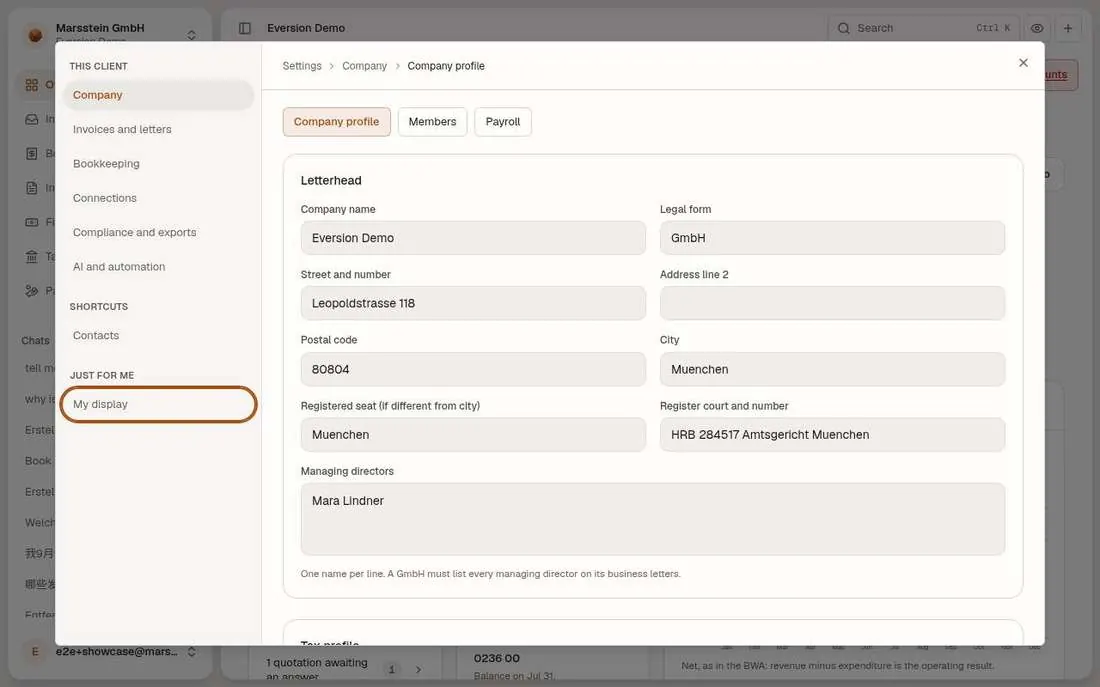Image resolution: width=1100 pixels, height=687 pixels.
Task: Open the next quotation arrow chevron
Action: pyautogui.click(x=418, y=669)
